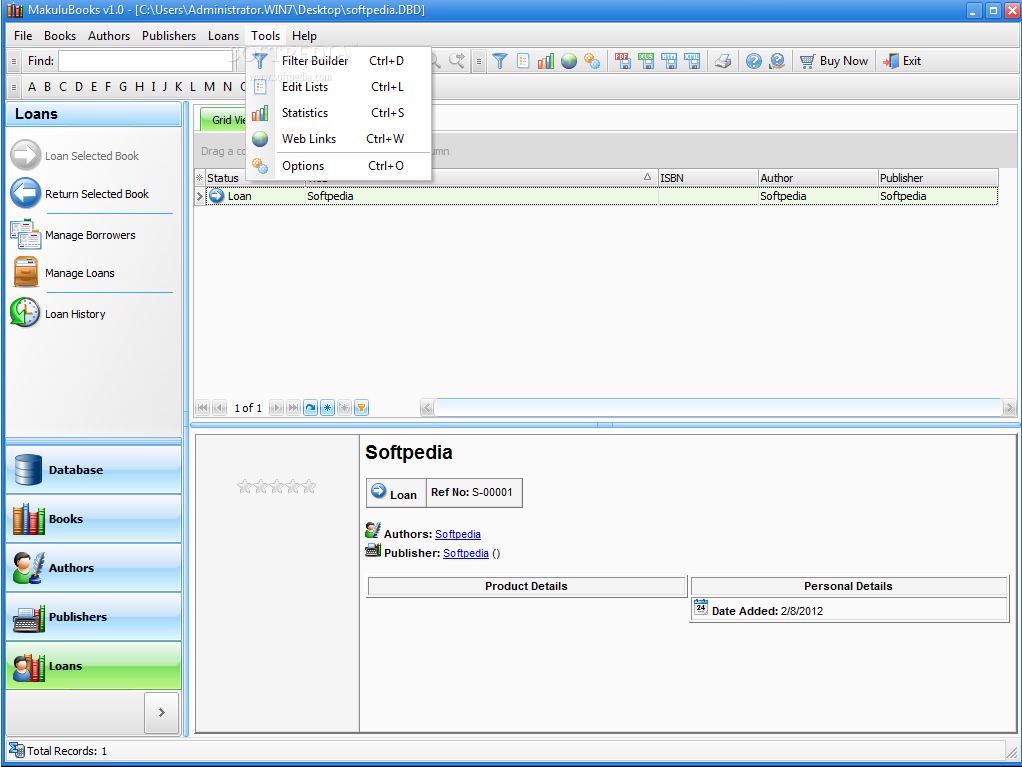Viewport: 1022px width, 767px height.
Task: Filter by letter M in alphabet bar
Action: [209, 87]
